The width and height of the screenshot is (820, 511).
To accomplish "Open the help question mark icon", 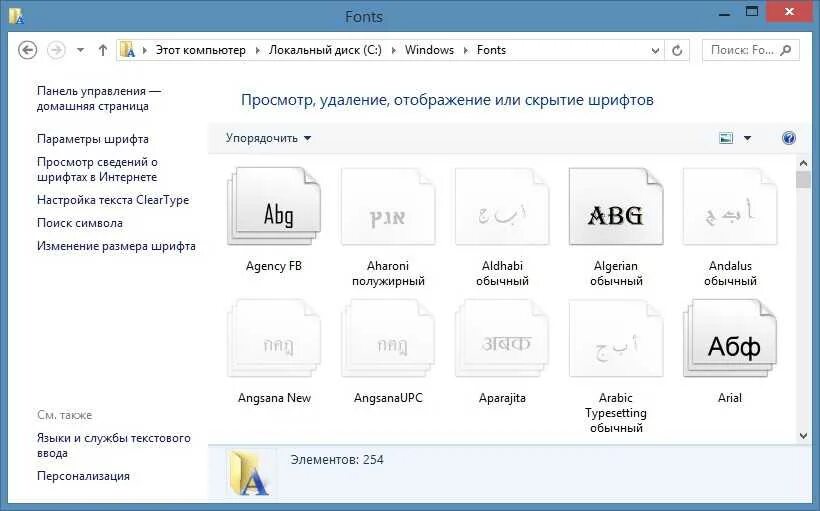I will (x=789, y=138).
